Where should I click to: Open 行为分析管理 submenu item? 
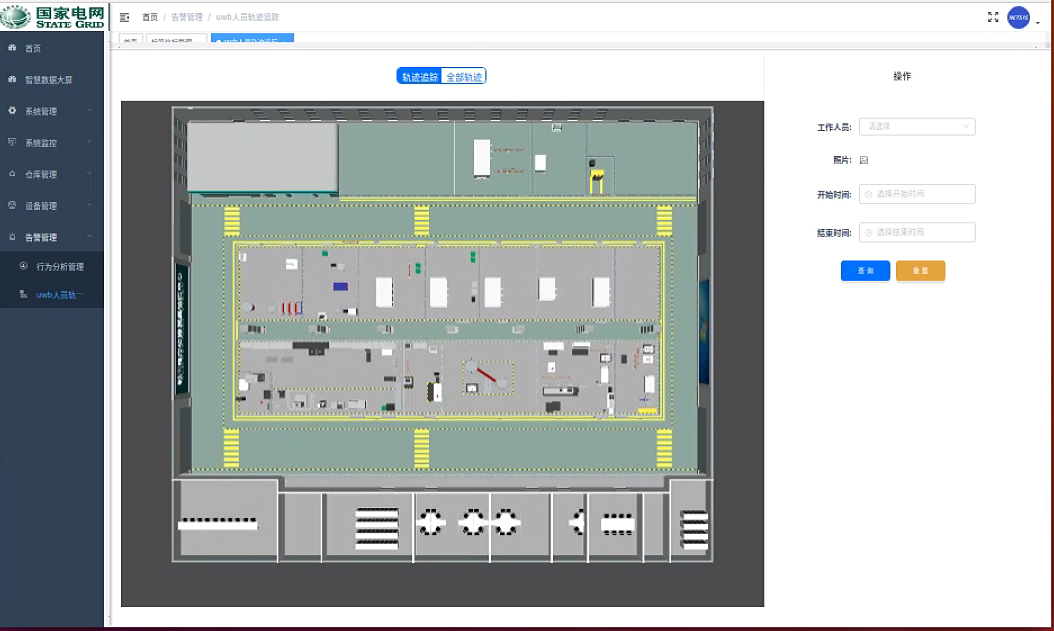click(60, 267)
